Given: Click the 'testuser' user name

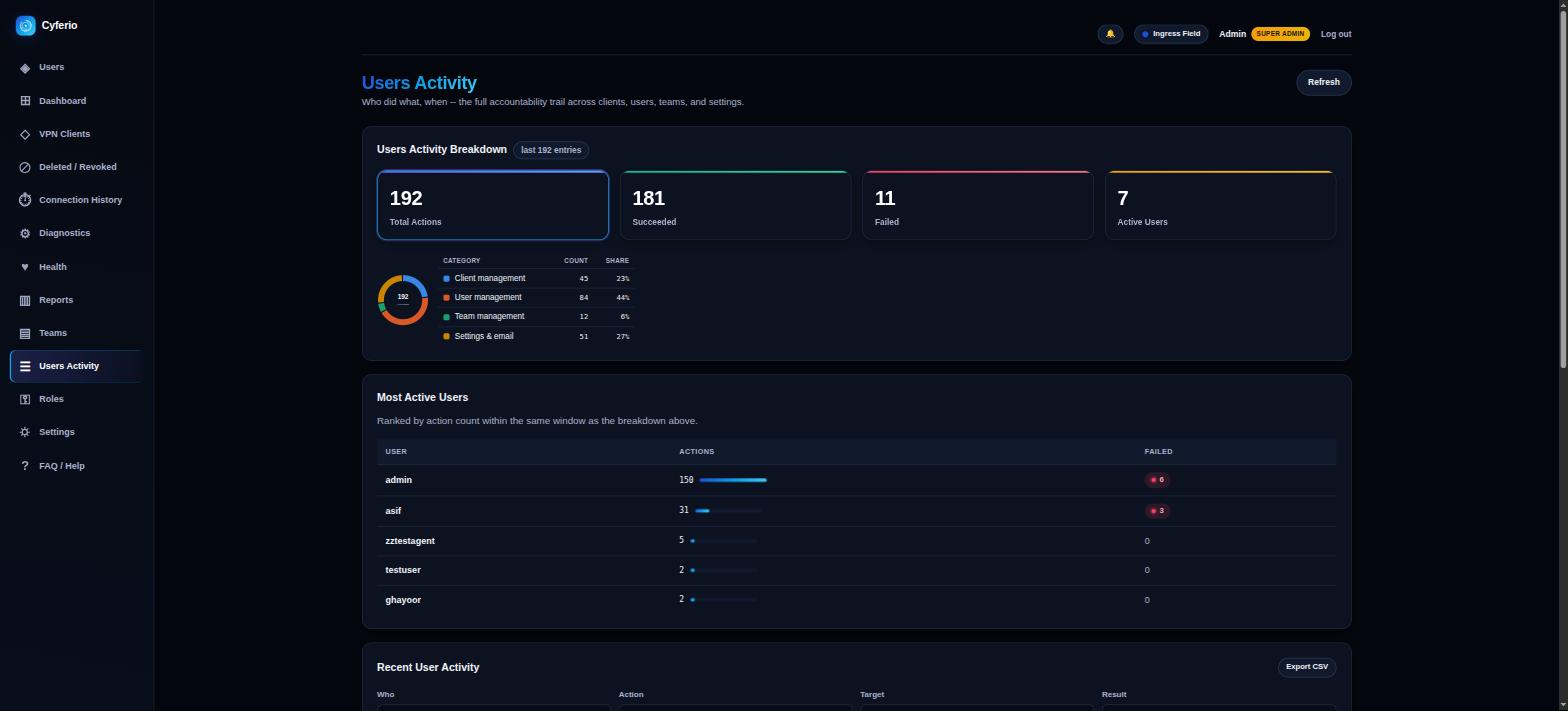Looking at the screenshot, I should [x=403, y=570].
